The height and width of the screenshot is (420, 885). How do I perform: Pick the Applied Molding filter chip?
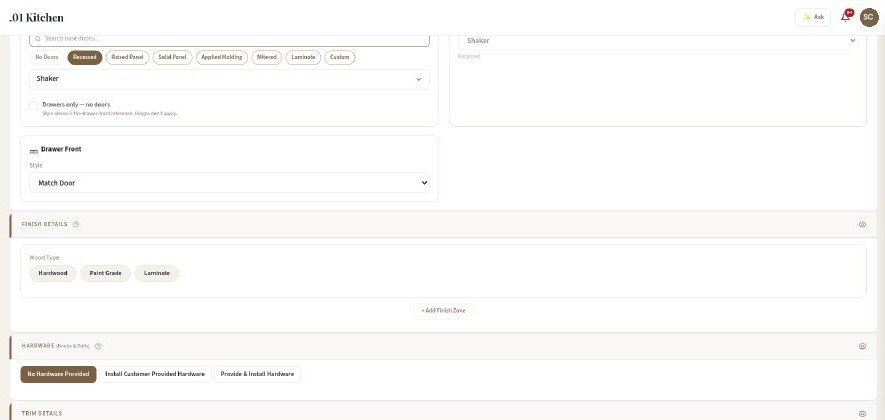[x=222, y=58]
